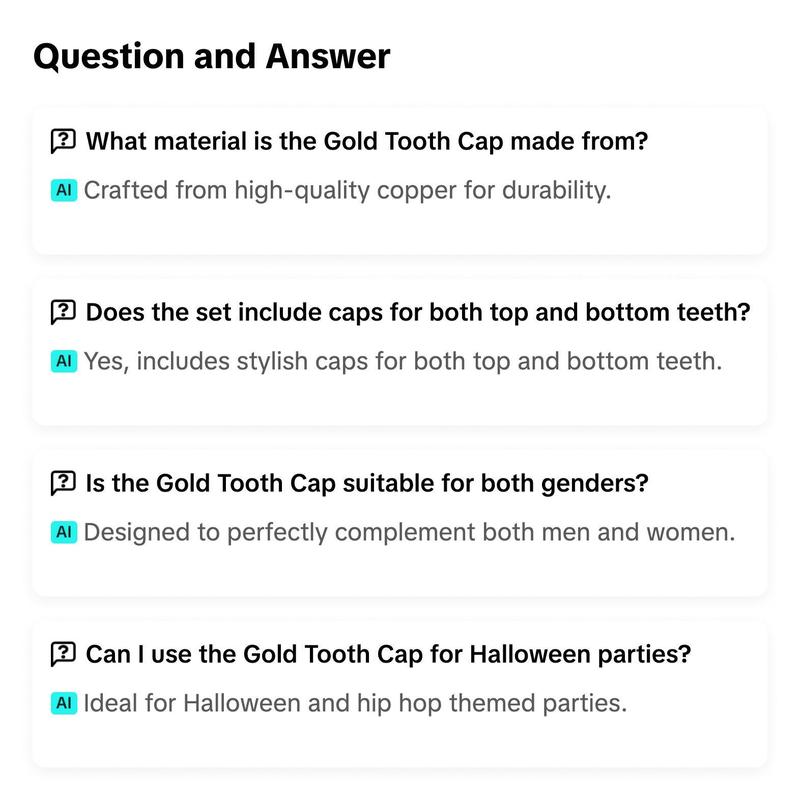
Task: Click the AI badge next to copper answer
Action: [x=64, y=190]
